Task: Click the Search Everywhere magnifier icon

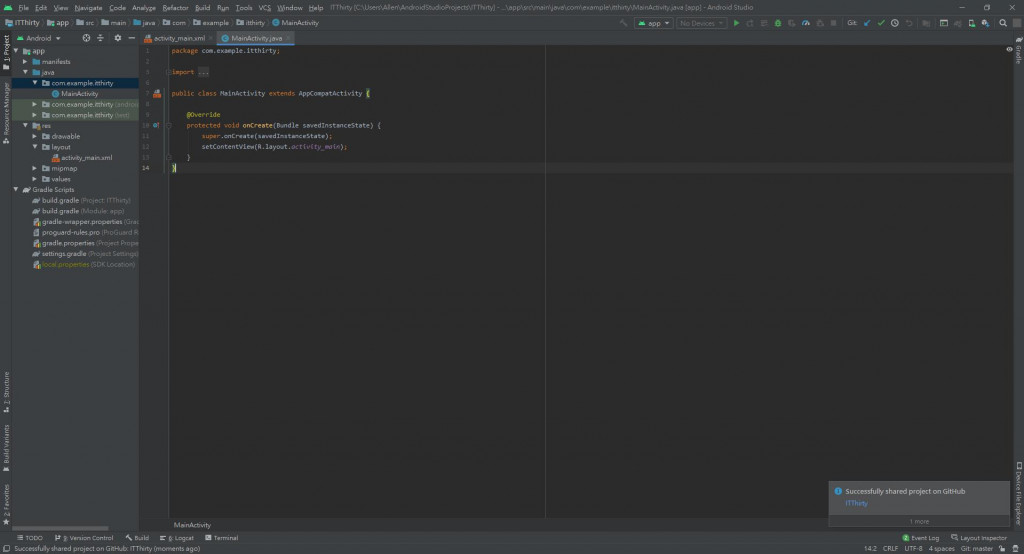Action: pos(1003,23)
